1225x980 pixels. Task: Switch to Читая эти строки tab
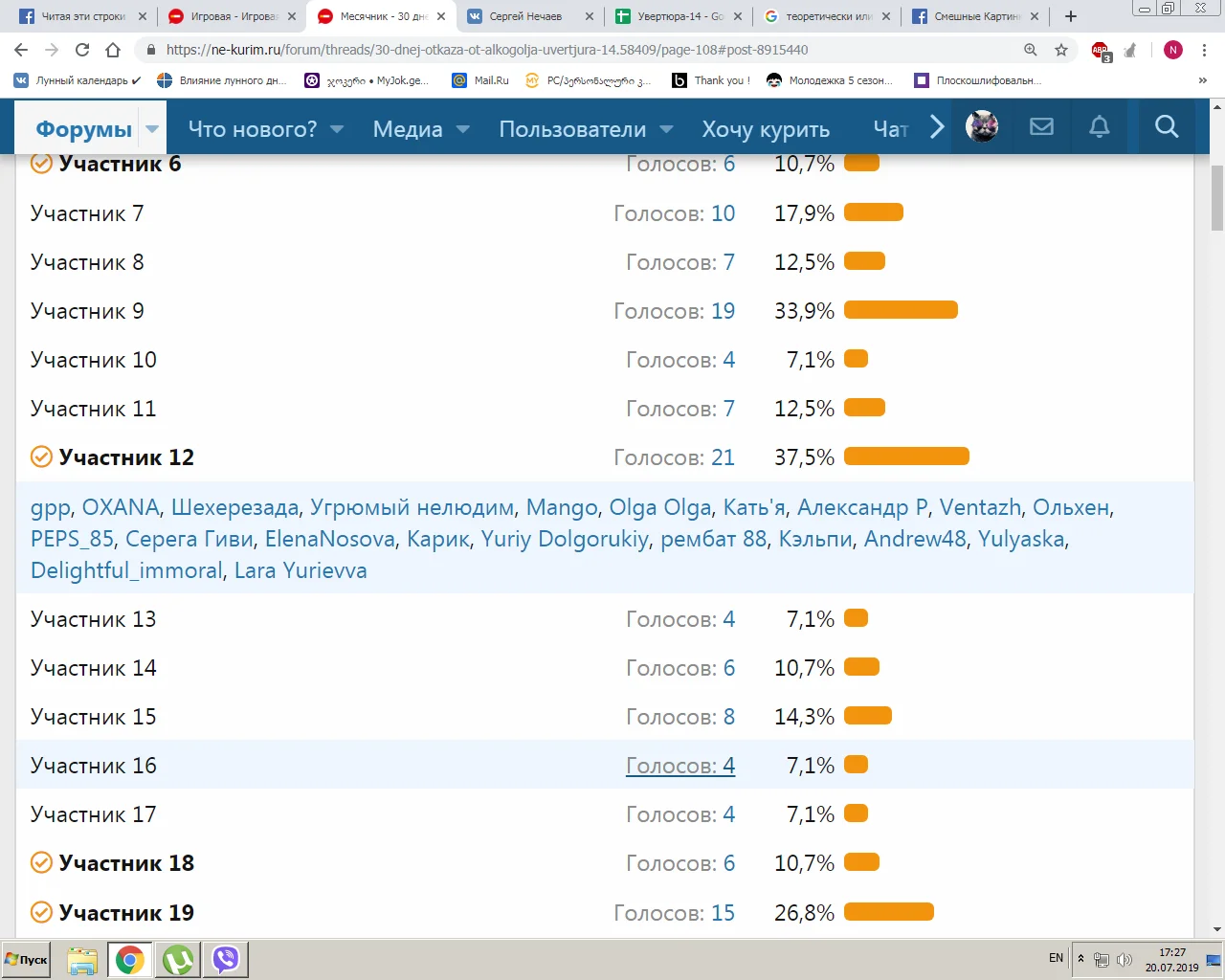[x=84, y=16]
